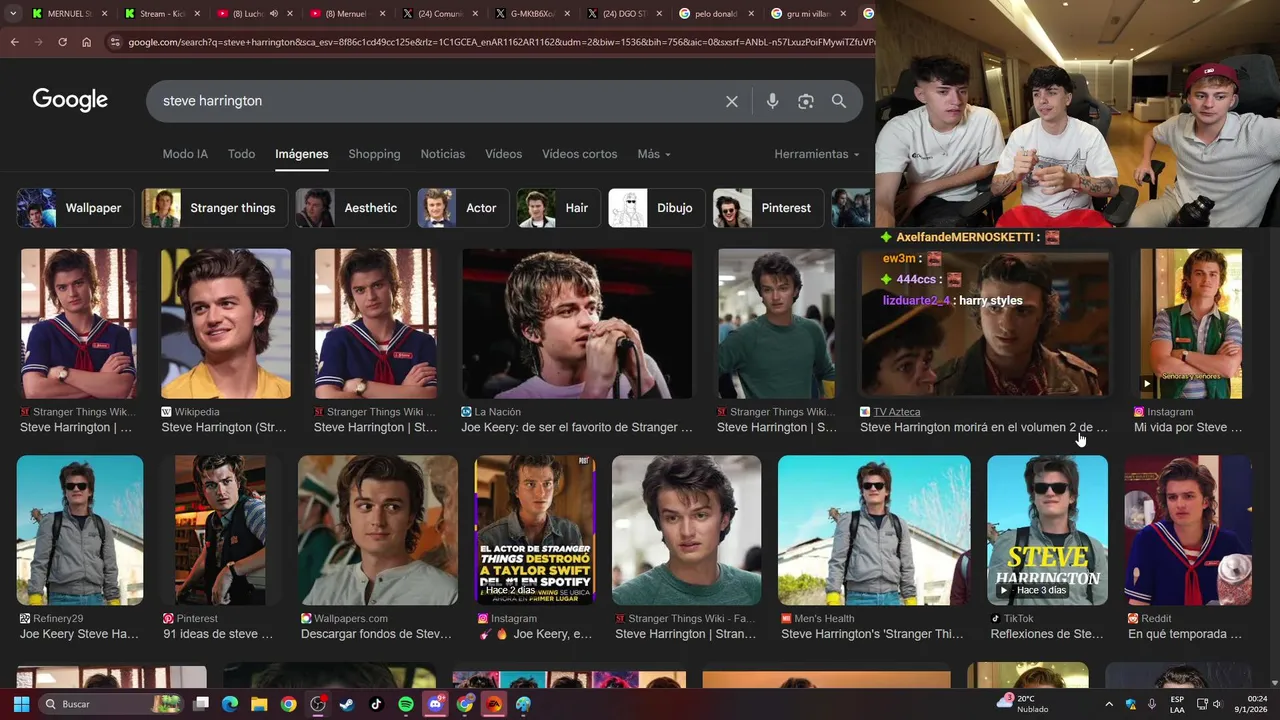1280x720 pixels.
Task: Open the Windows Start menu
Action: tap(21, 704)
